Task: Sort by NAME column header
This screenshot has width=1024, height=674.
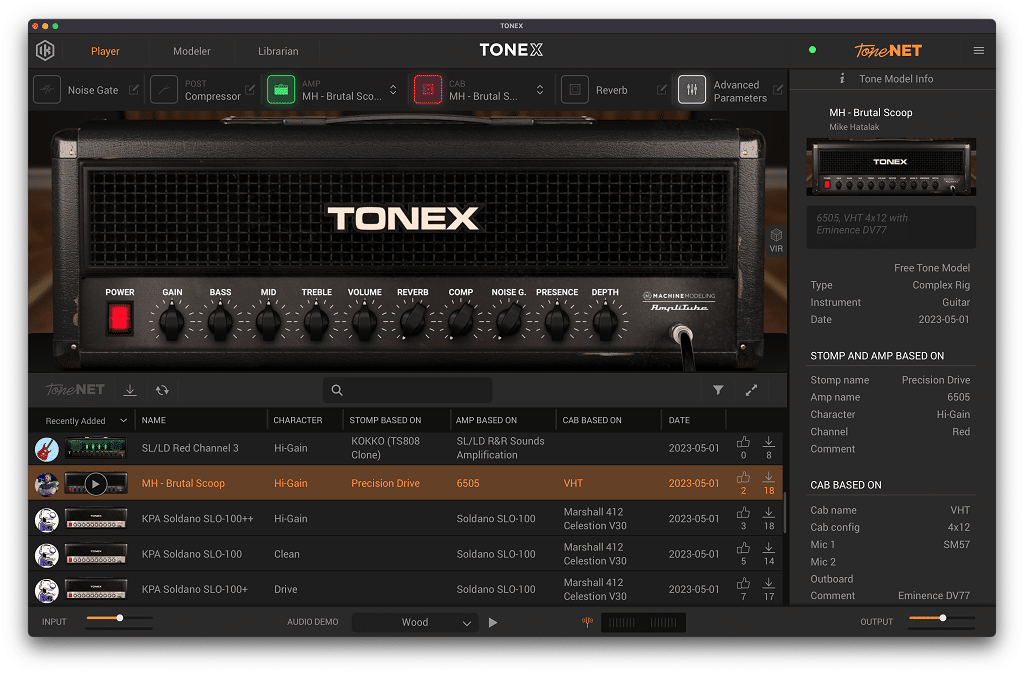Action: [154, 420]
